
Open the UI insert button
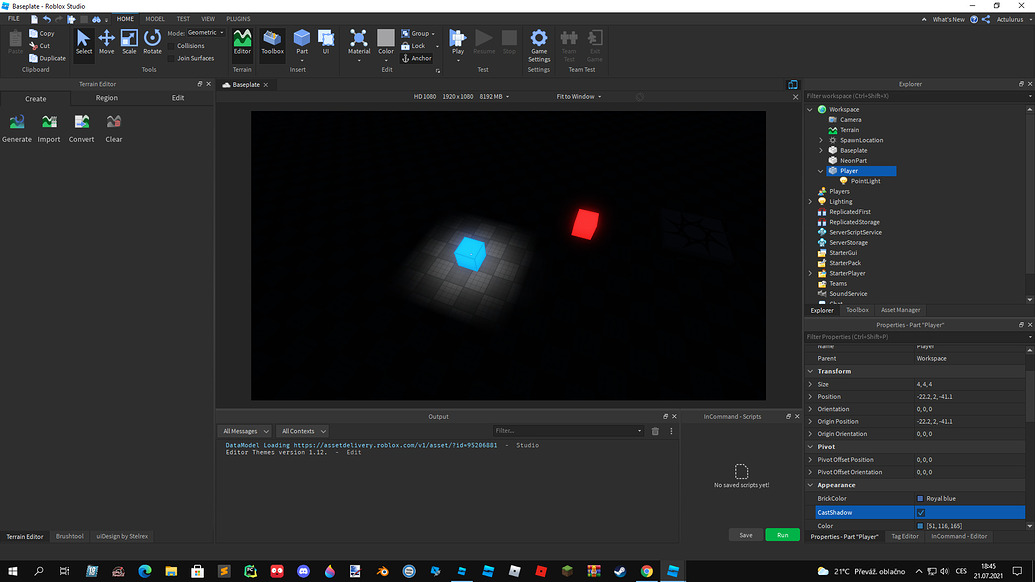[325, 42]
